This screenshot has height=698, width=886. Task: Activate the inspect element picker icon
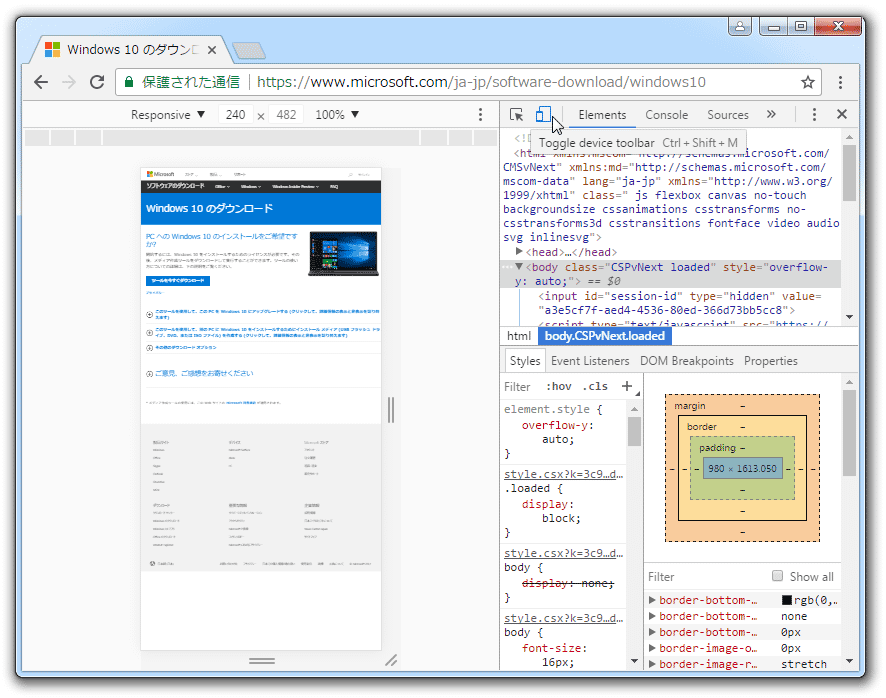coord(516,115)
